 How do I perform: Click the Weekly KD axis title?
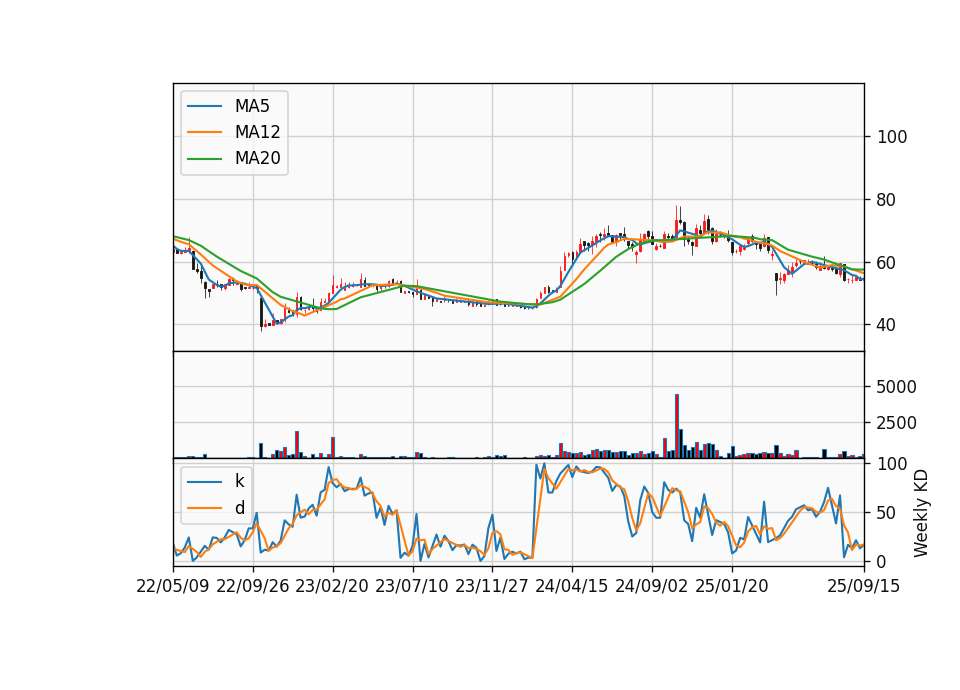[921, 514]
